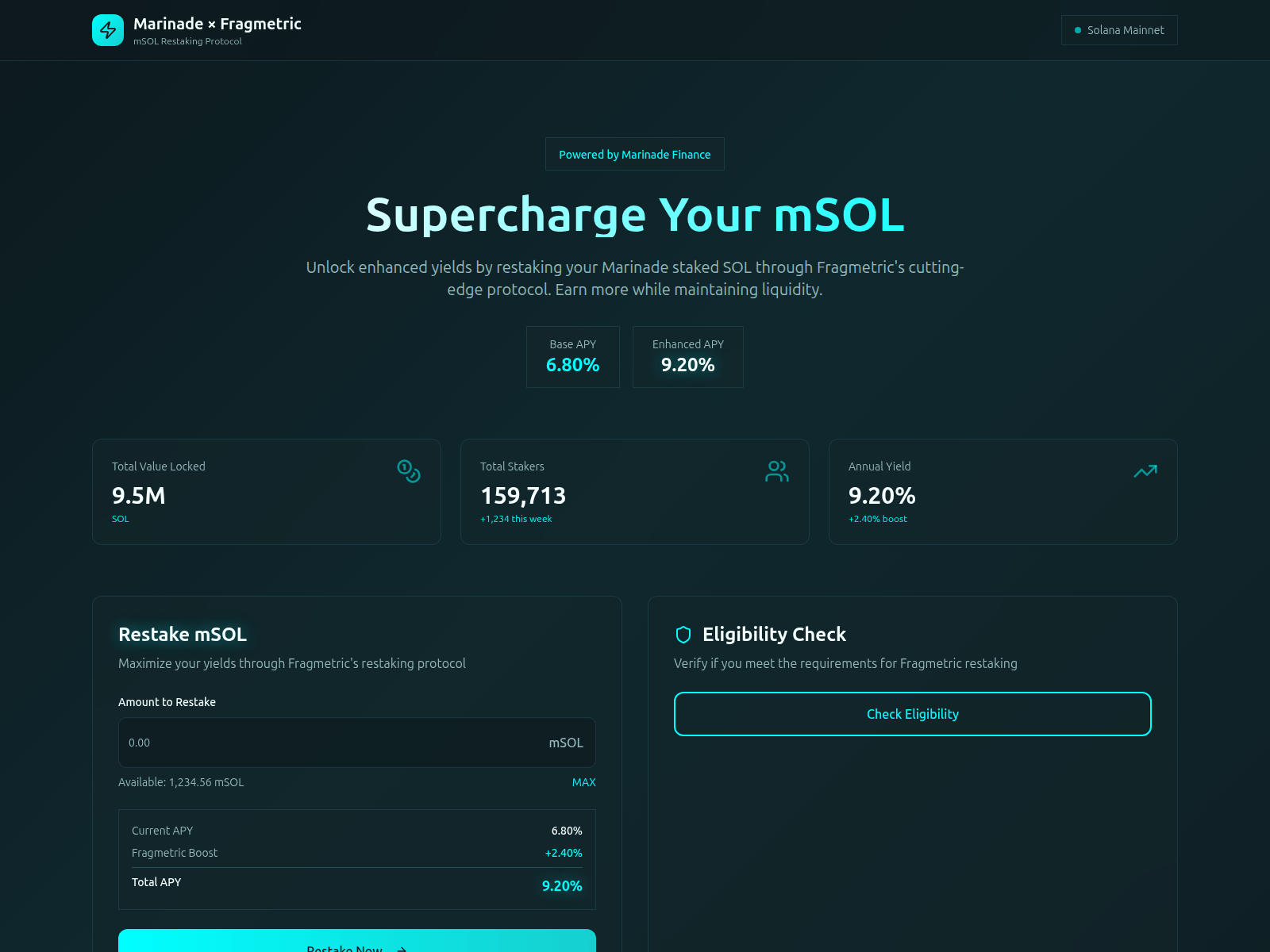Click the 159,713 total stakers figure
The width and height of the screenshot is (1270, 952).
523,496
